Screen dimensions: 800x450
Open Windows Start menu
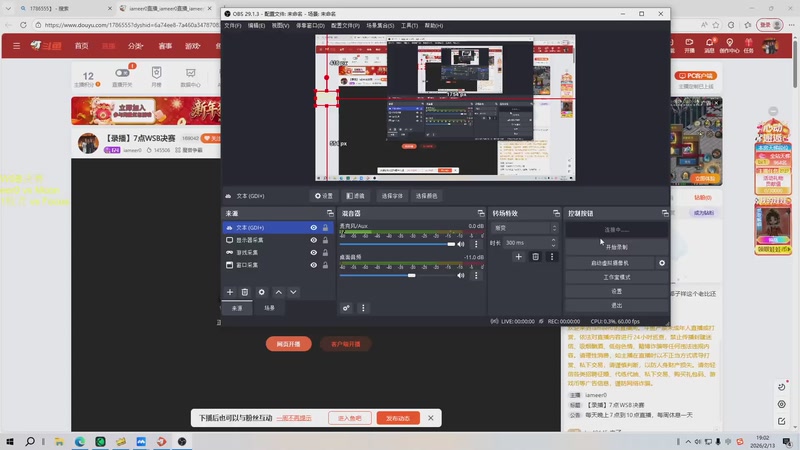9,441
